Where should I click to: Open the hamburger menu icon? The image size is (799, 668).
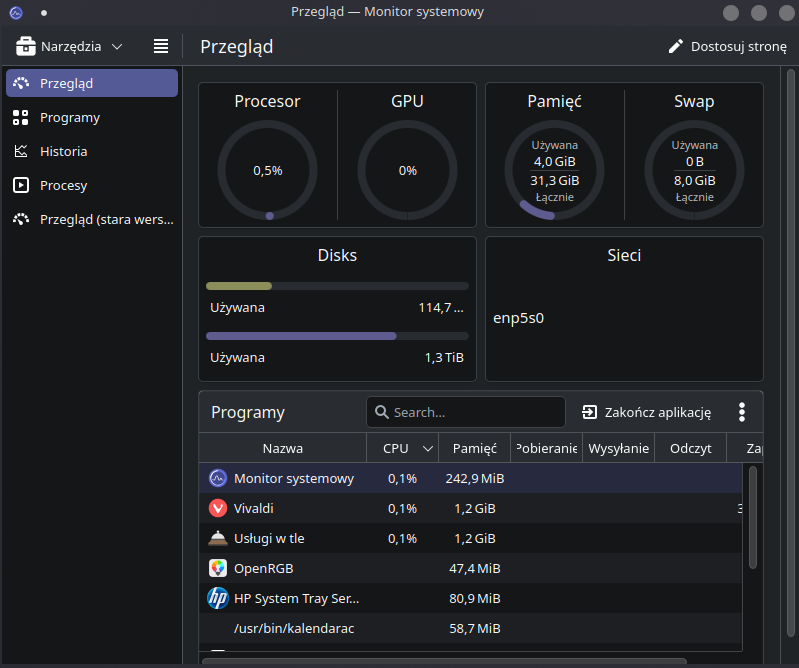[160, 46]
